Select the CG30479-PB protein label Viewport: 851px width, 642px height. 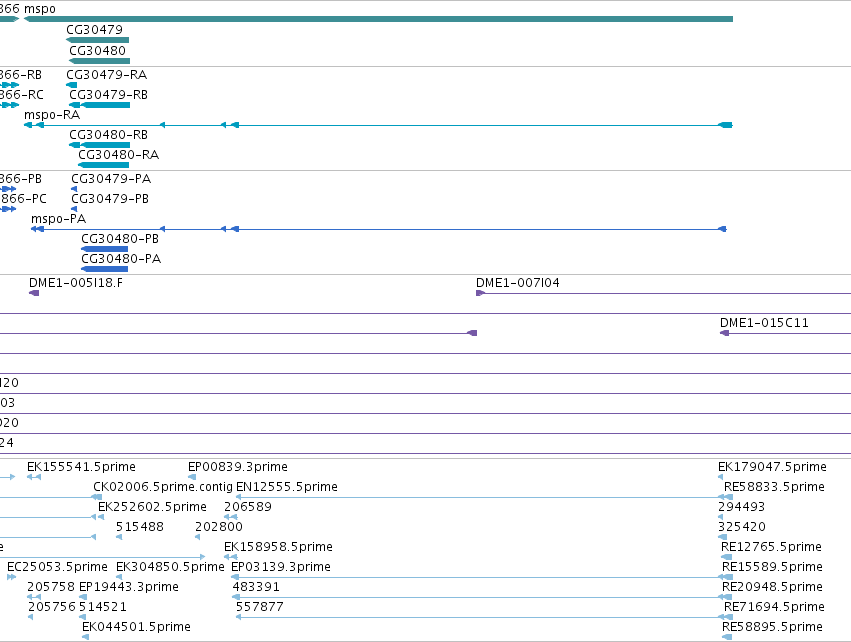[x=110, y=199]
